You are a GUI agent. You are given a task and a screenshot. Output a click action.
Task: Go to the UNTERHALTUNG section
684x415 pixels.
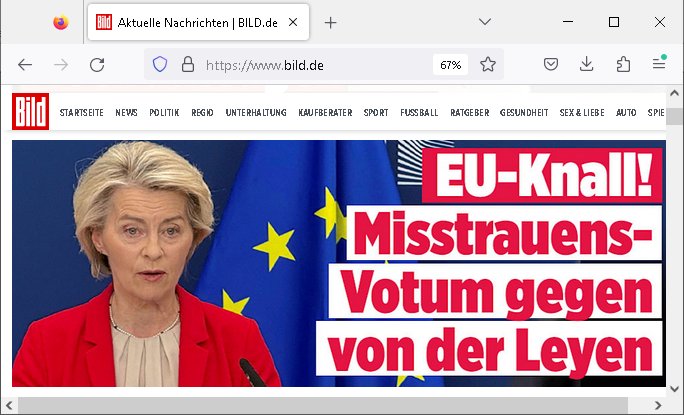click(256, 113)
